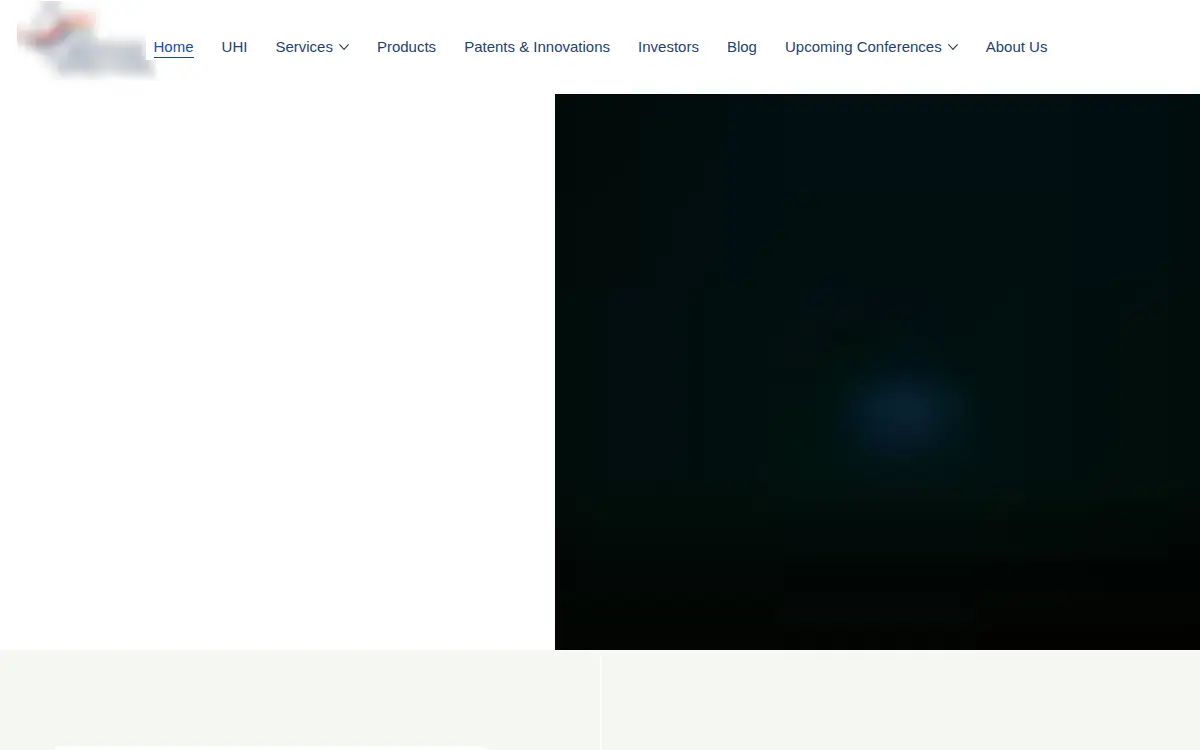The height and width of the screenshot is (750, 1200).
Task: Go to the About Us page
Action: point(1016,47)
